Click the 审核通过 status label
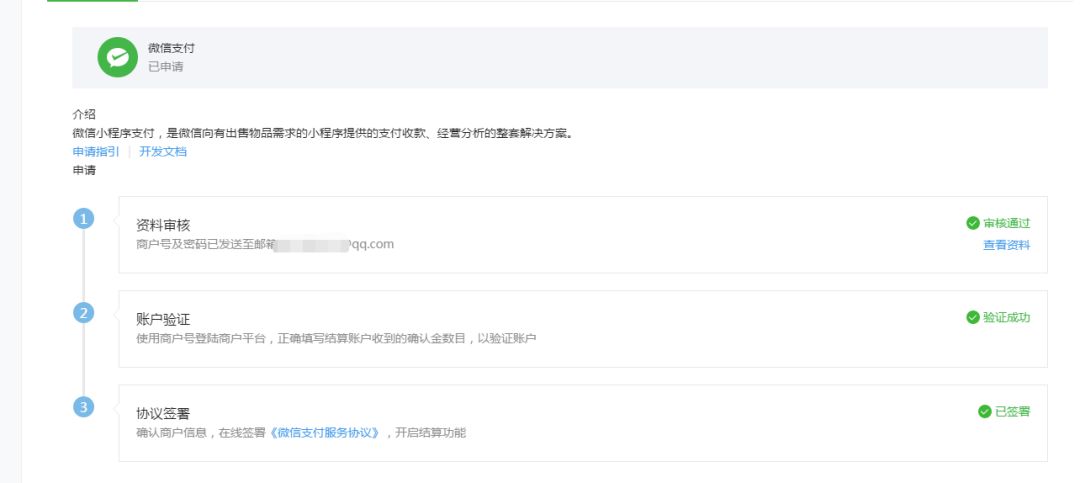This screenshot has height=483, width=1080. click(x=1006, y=223)
